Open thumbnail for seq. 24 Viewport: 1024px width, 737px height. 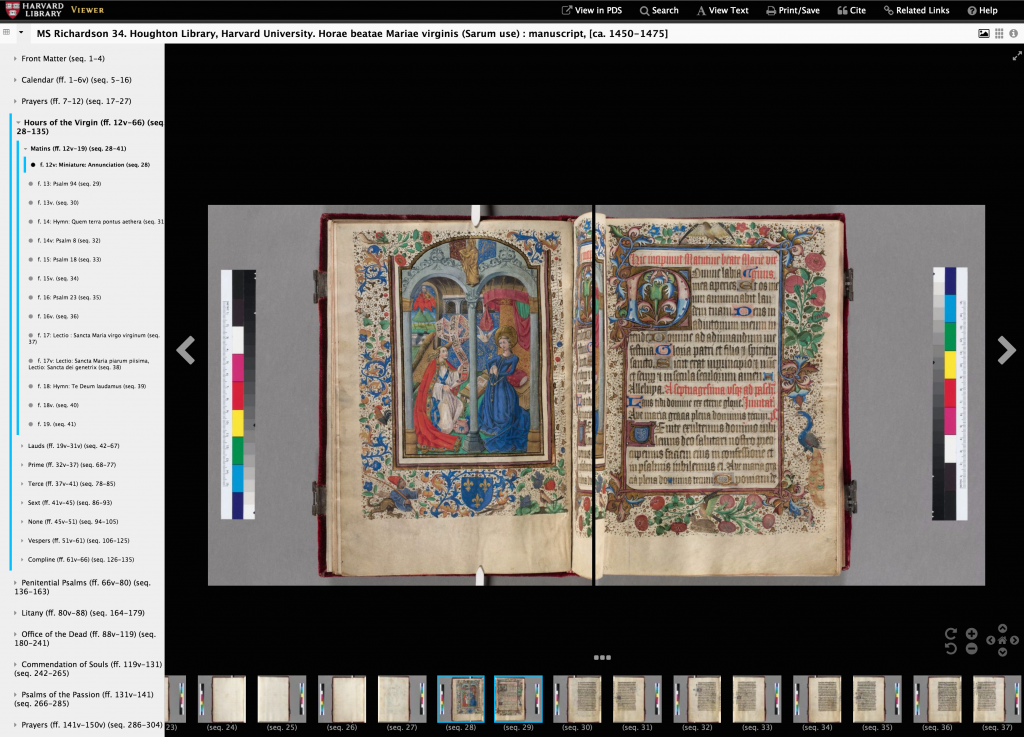click(x=222, y=698)
